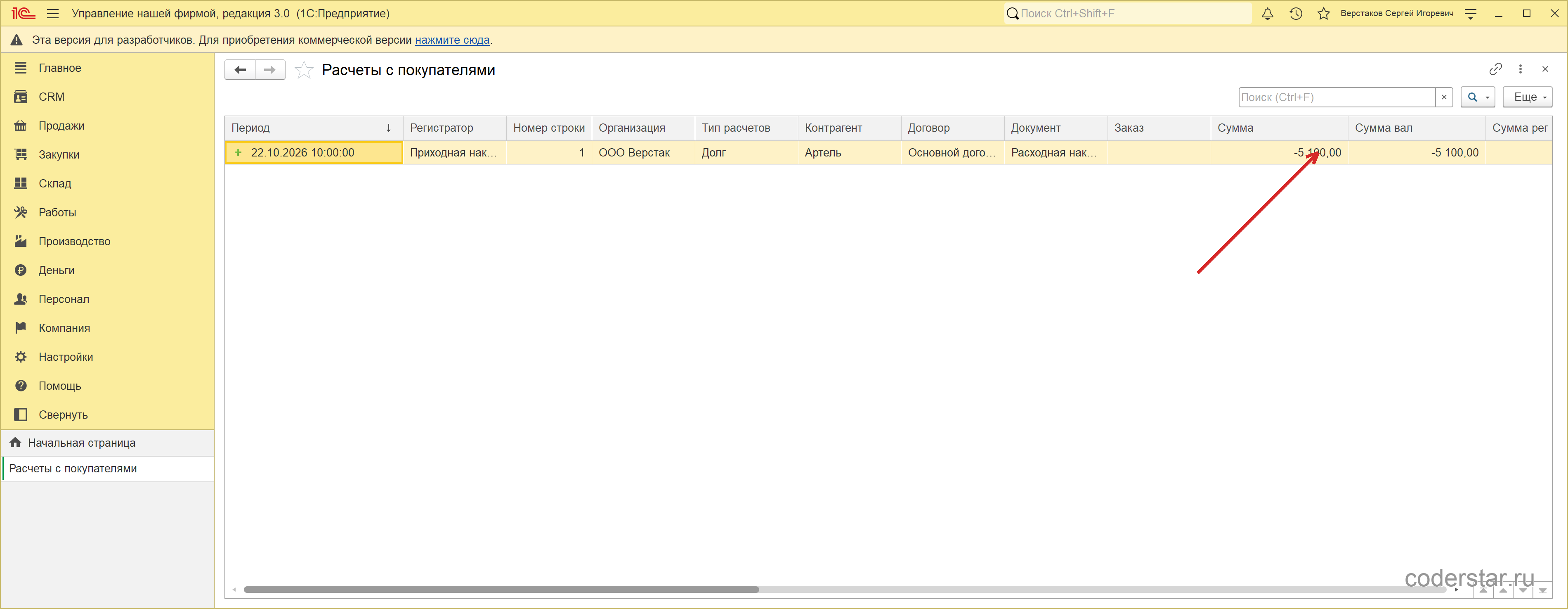Select the Артель counterparty cell
The width and height of the screenshot is (1568, 609).
pos(849,153)
